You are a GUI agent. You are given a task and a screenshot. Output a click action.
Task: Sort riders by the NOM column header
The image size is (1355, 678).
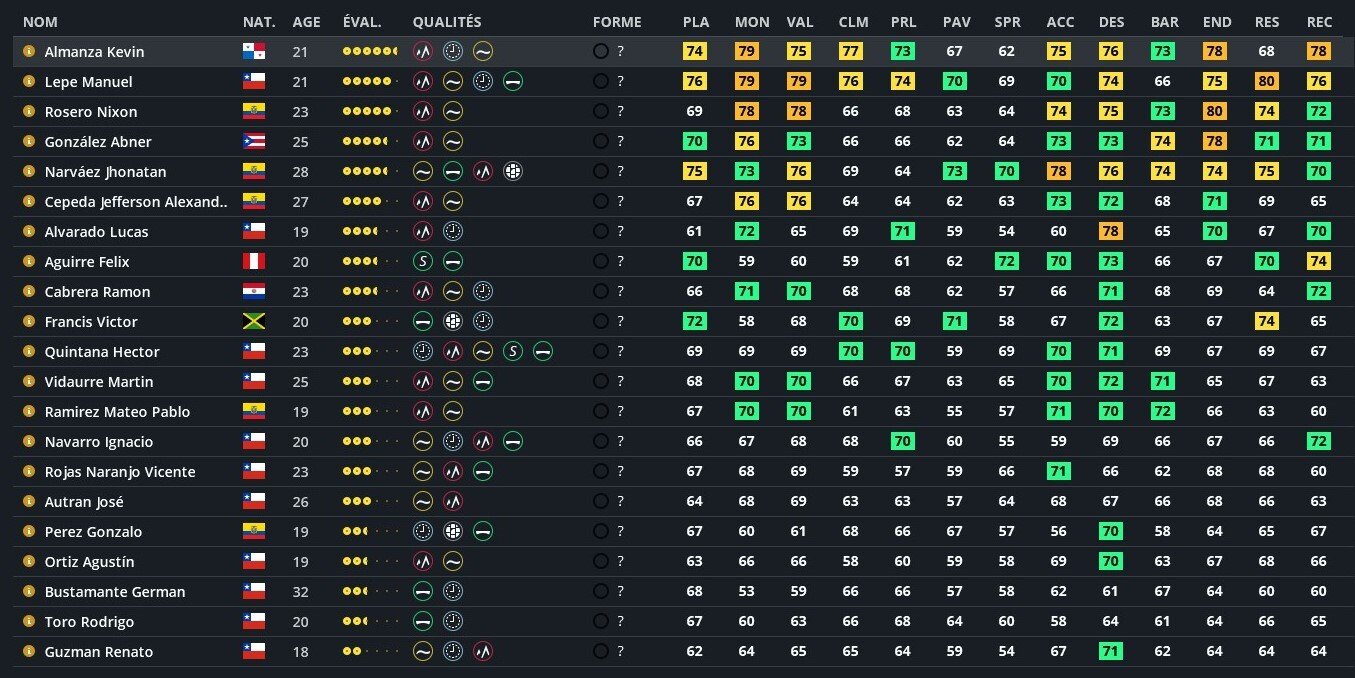pos(40,22)
